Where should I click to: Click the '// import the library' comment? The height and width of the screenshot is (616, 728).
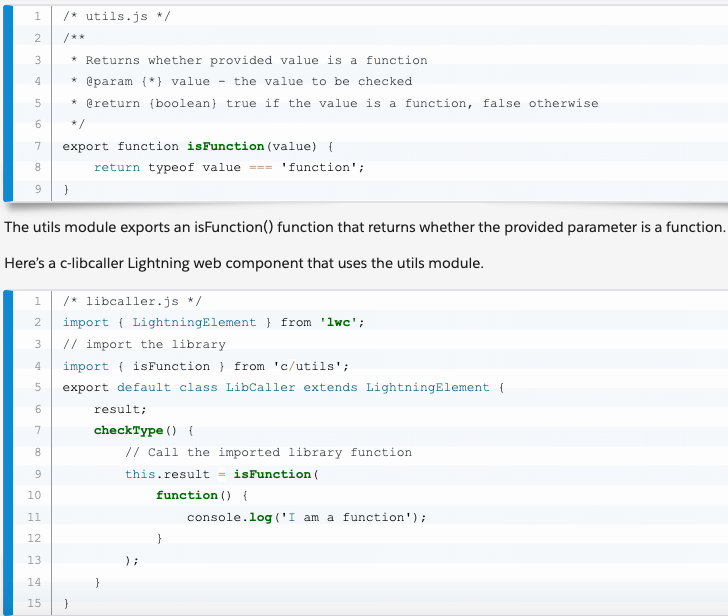click(x=144, y=344)
